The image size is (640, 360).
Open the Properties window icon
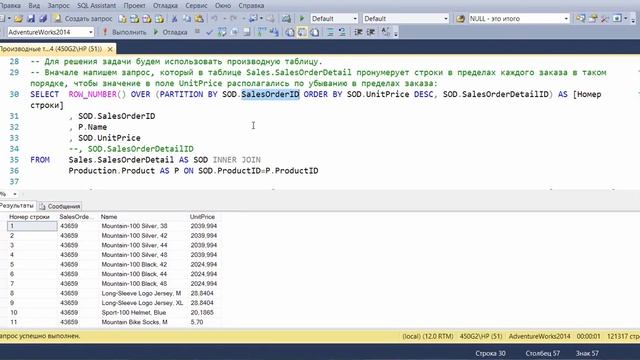coord(593,19)
